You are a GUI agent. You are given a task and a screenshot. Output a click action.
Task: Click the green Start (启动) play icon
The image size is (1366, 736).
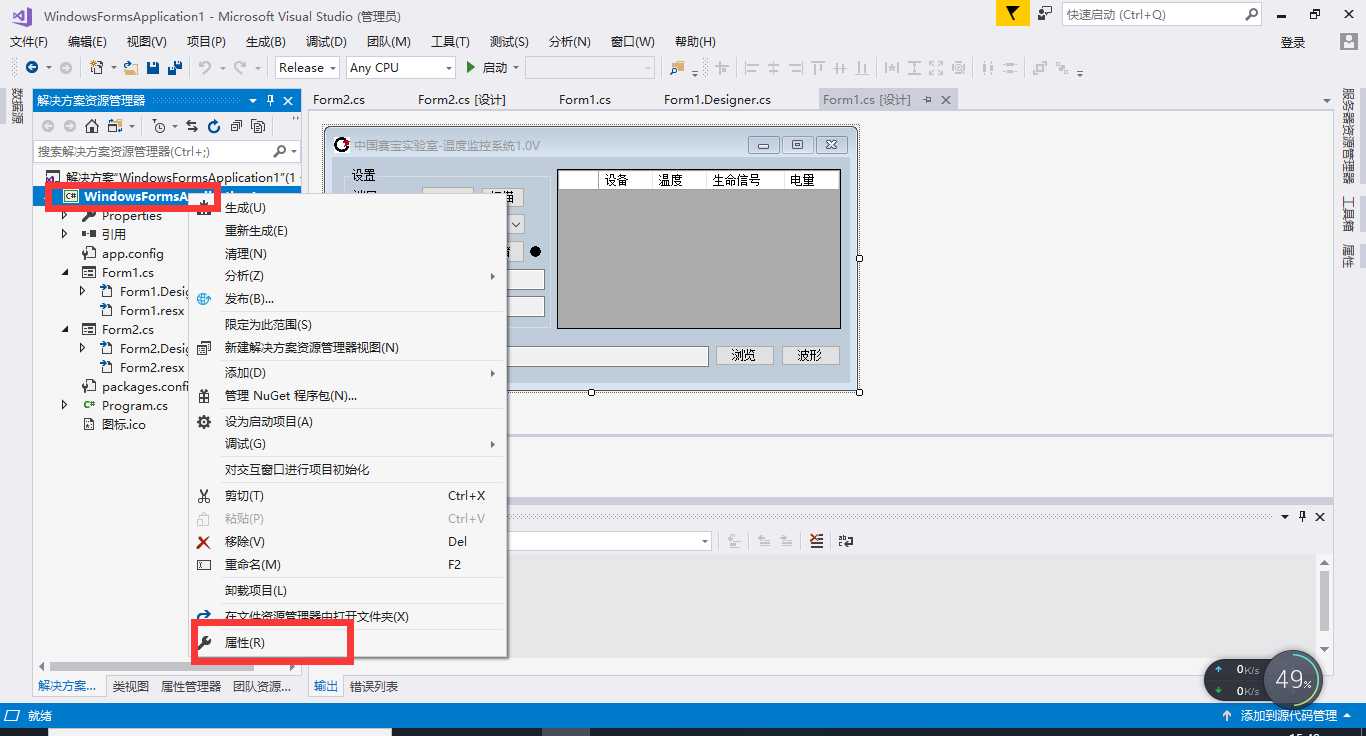[472, 68]
